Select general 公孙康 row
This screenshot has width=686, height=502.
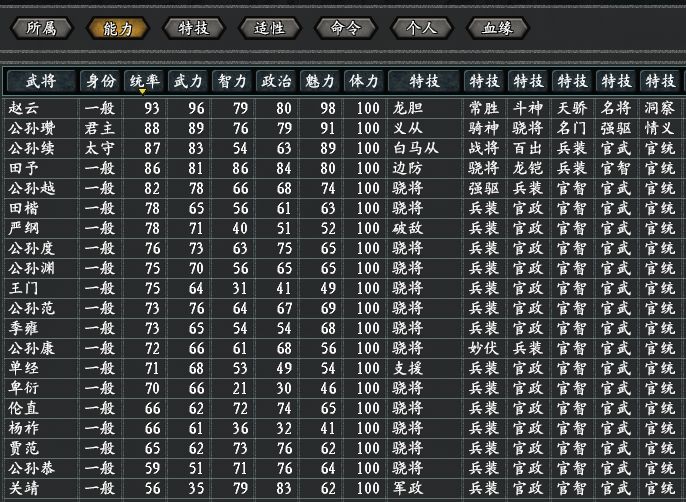343,348
